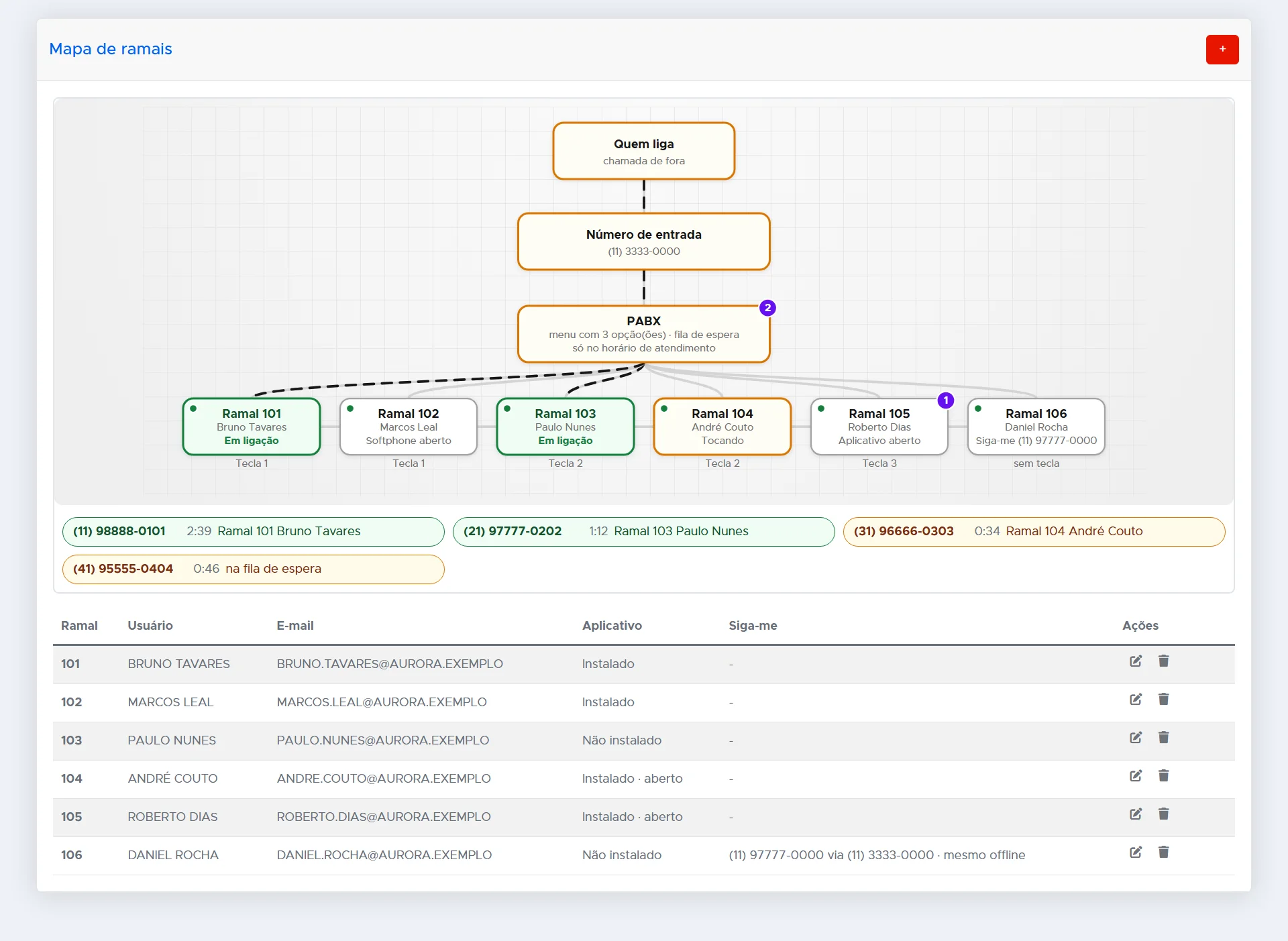Delete ramal 106 Daniel Rocha row
1288x941 pixels.
(1163, 852)
